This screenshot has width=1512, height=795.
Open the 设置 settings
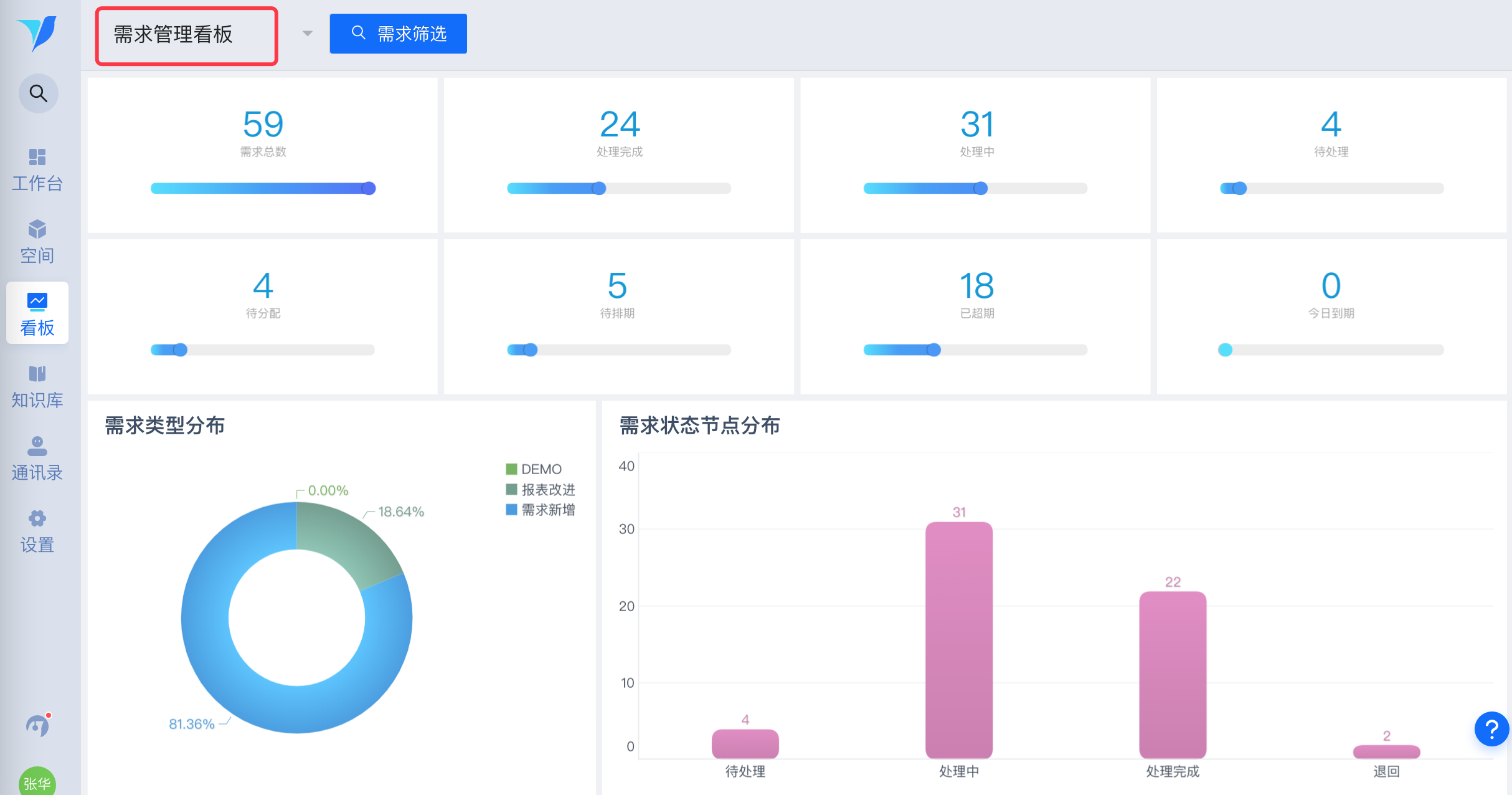37,531
